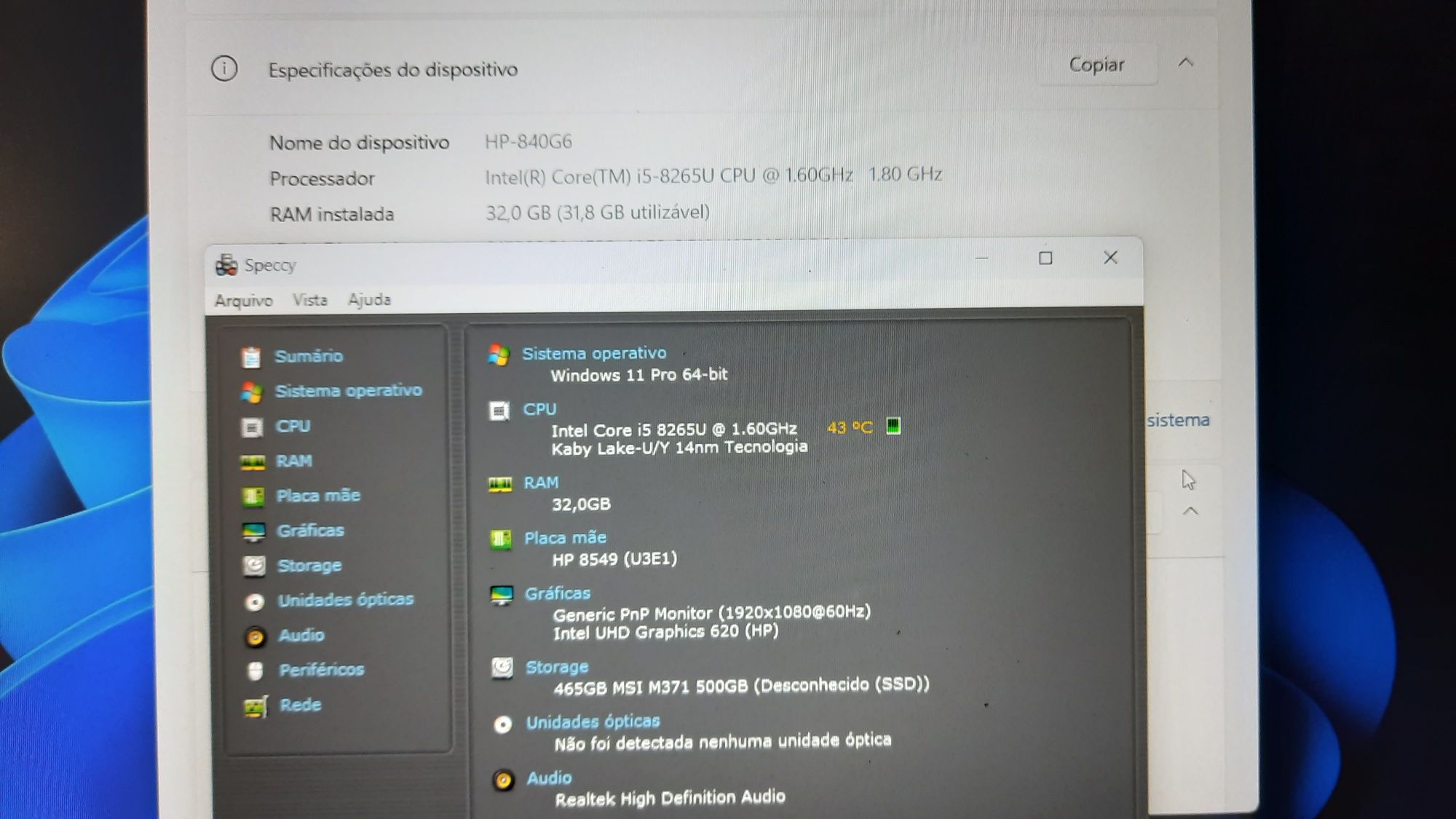Toggle the CPU temperature green indicator
Screen dimensions: 1456x819
[x=895, y=427]
